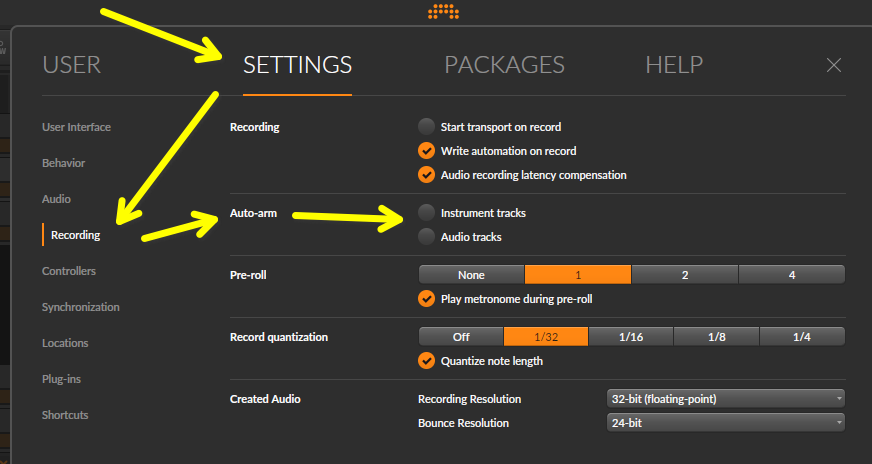Set Pre-roll to None

click(471, 275)
